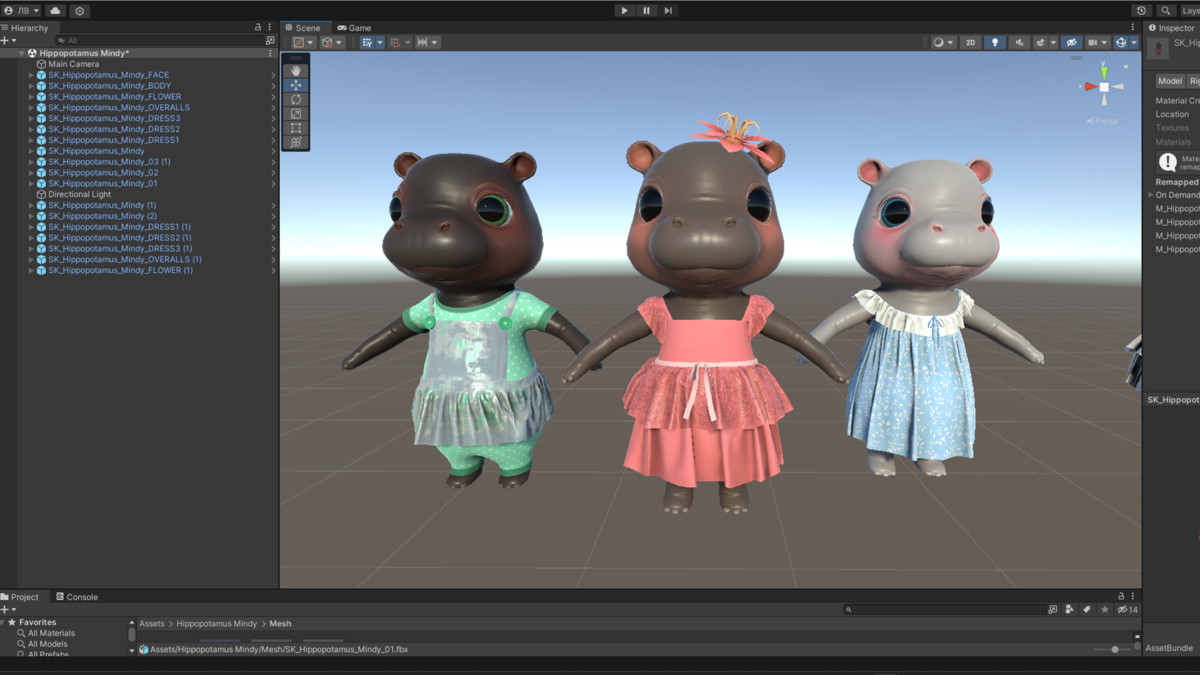
Task: Select the Scale tool
Action: 296,114
